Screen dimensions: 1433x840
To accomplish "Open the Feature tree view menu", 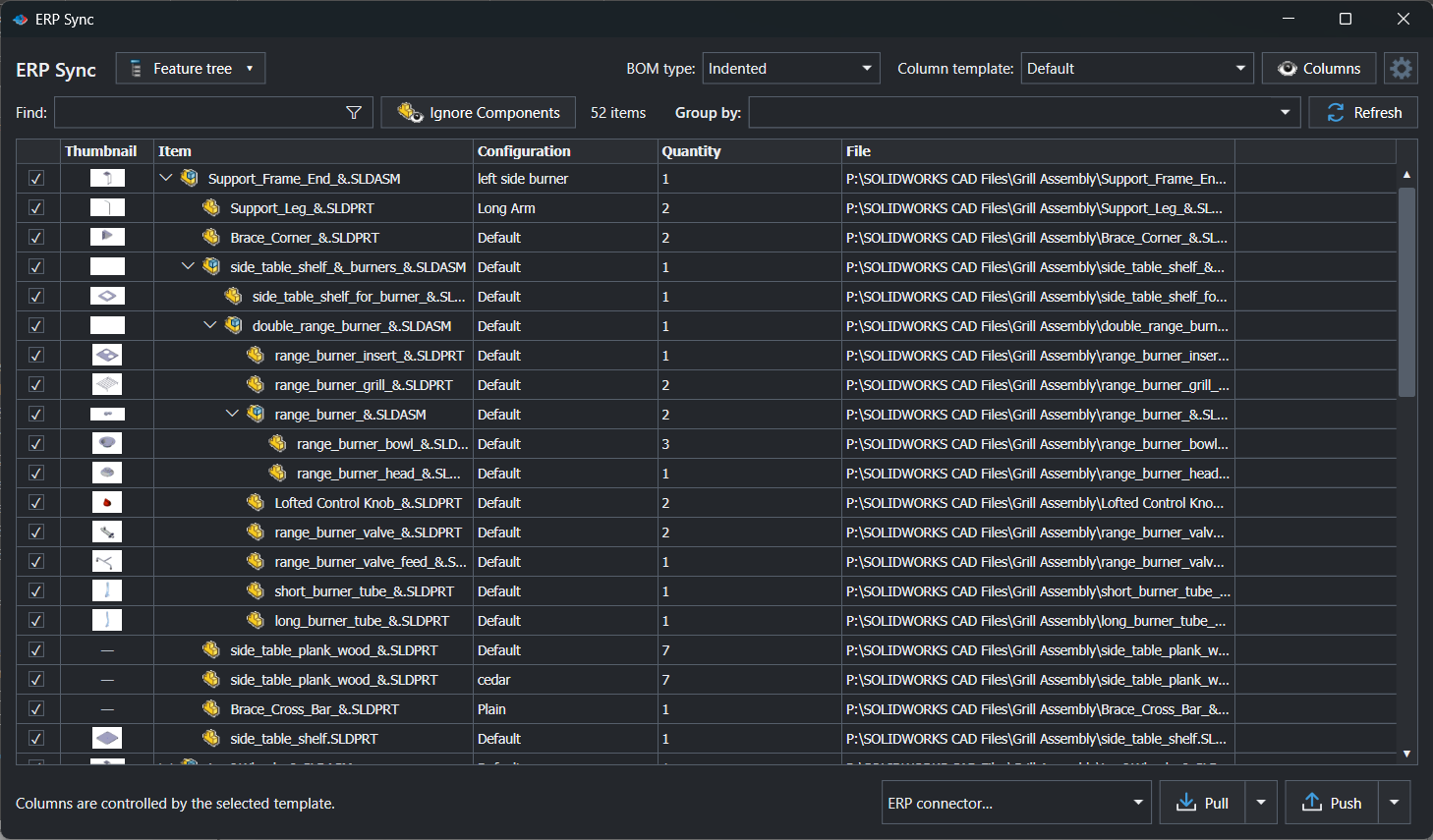I will click(x=191, y=69).
